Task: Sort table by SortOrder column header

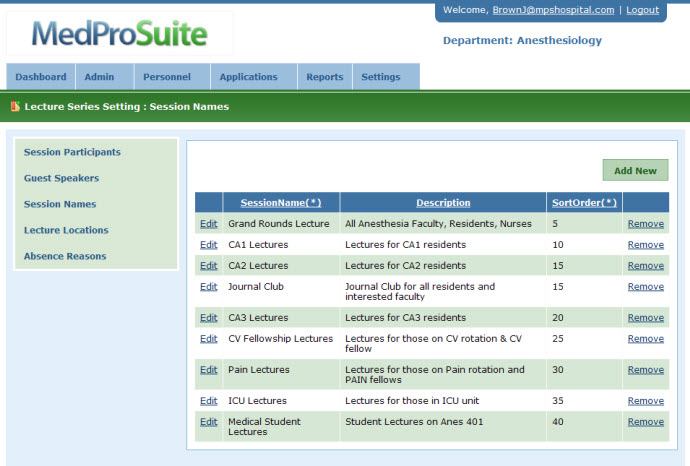Action: pos(584,202)
